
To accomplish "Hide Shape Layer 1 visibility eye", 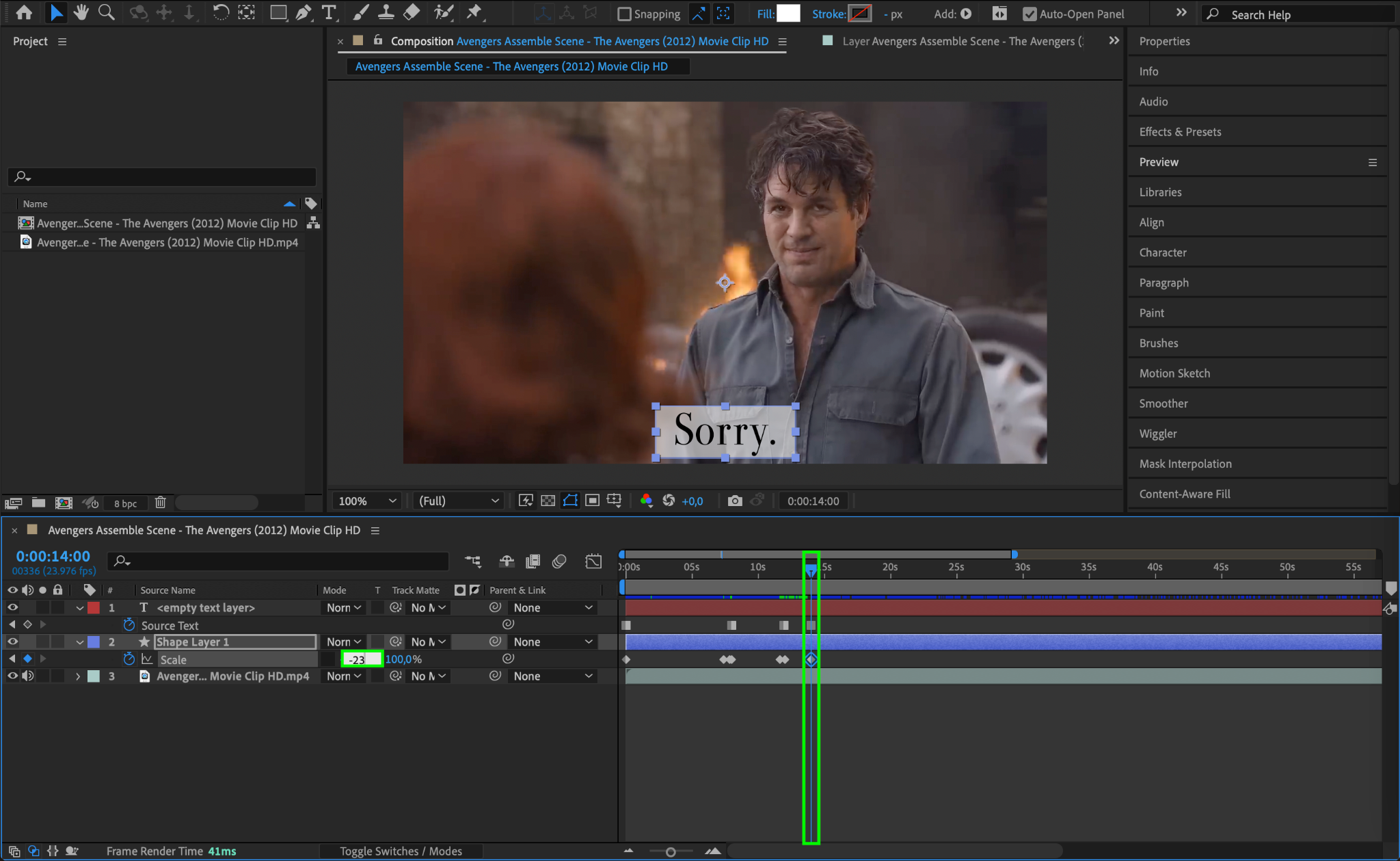I will [x=12, y=641].
